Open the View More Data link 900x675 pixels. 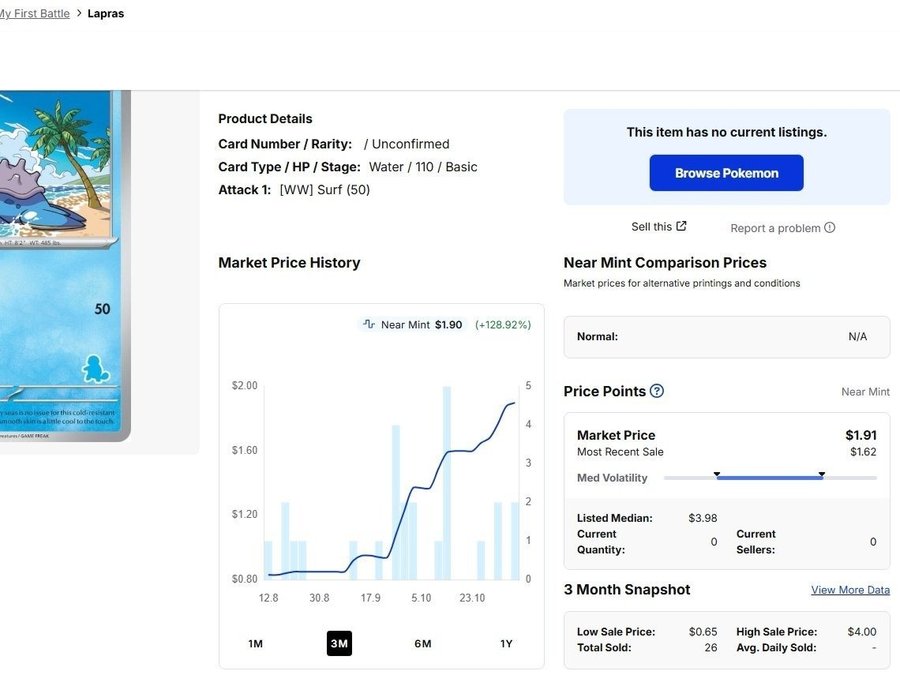(x=850, y=590)
